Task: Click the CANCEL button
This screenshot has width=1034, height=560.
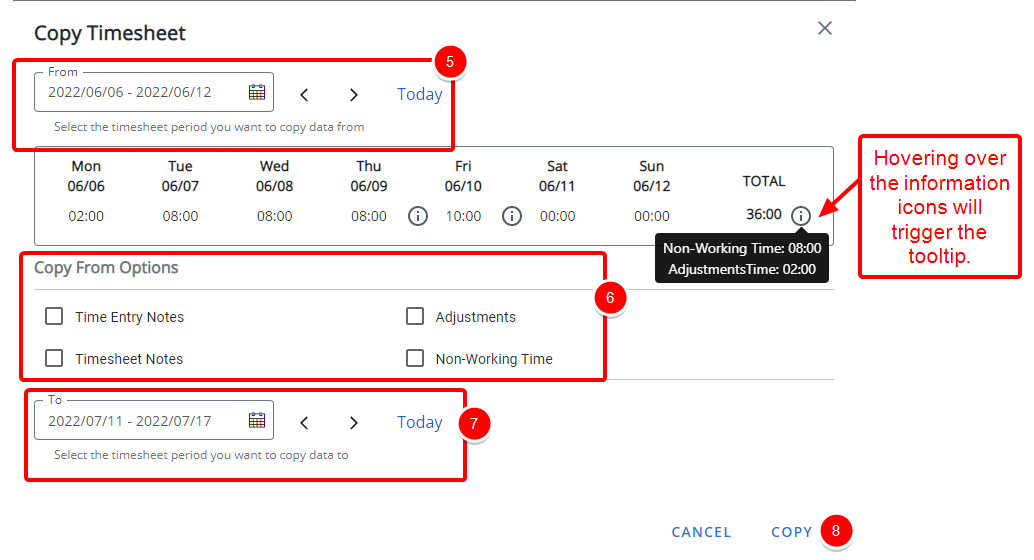Action: click(701, 532)
